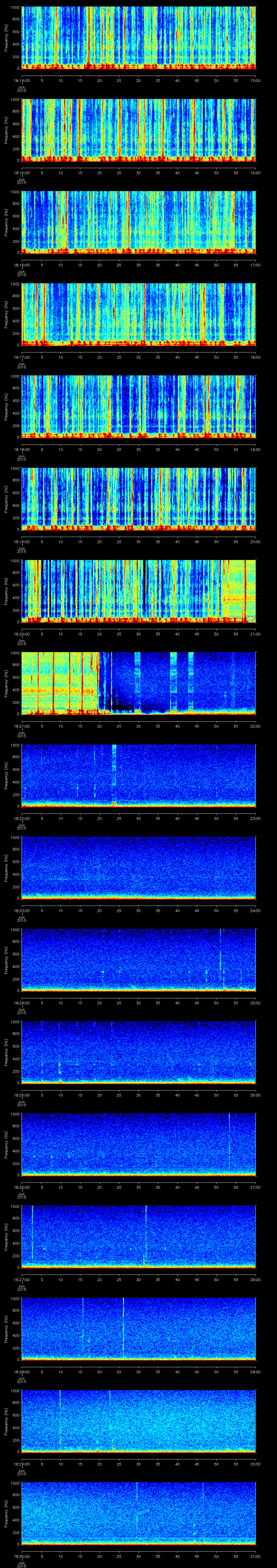277x1568 pixels.
Task: Click the 21:00 end-time label
Action: 255,634
